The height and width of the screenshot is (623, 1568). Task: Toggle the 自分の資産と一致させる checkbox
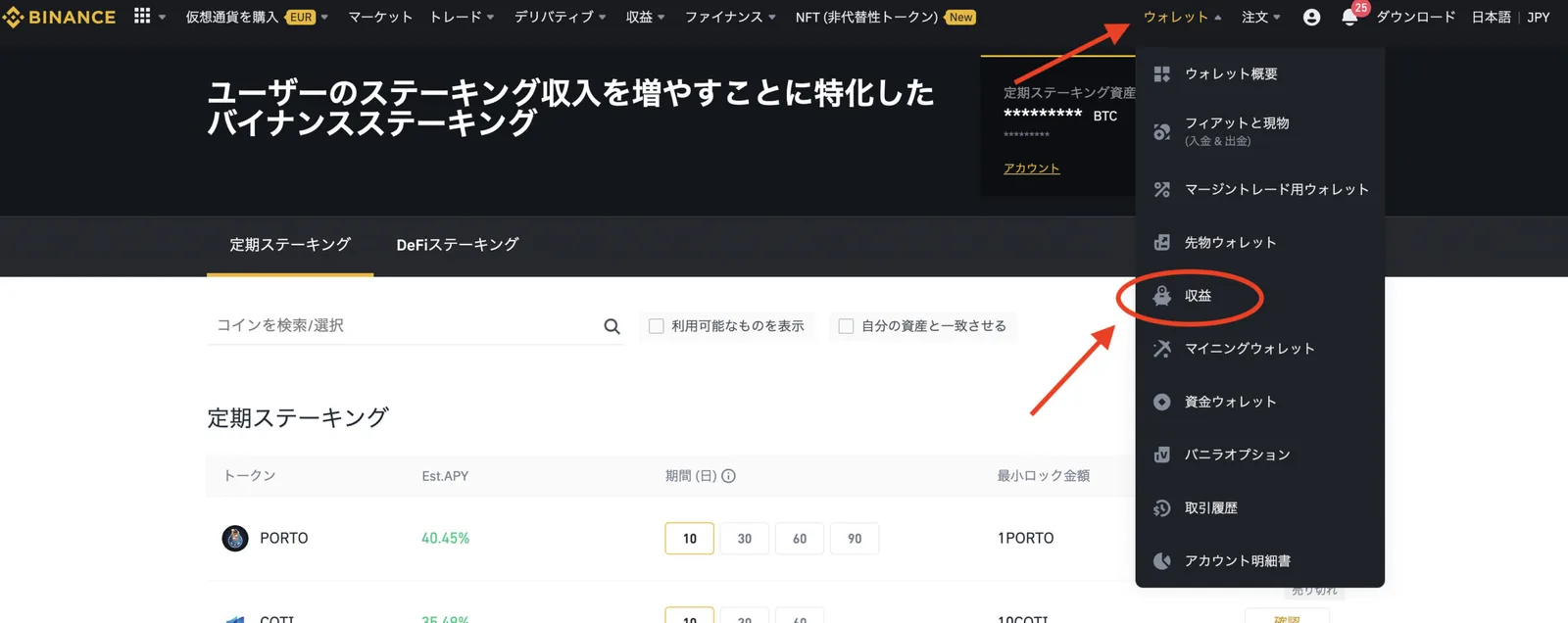846,326
